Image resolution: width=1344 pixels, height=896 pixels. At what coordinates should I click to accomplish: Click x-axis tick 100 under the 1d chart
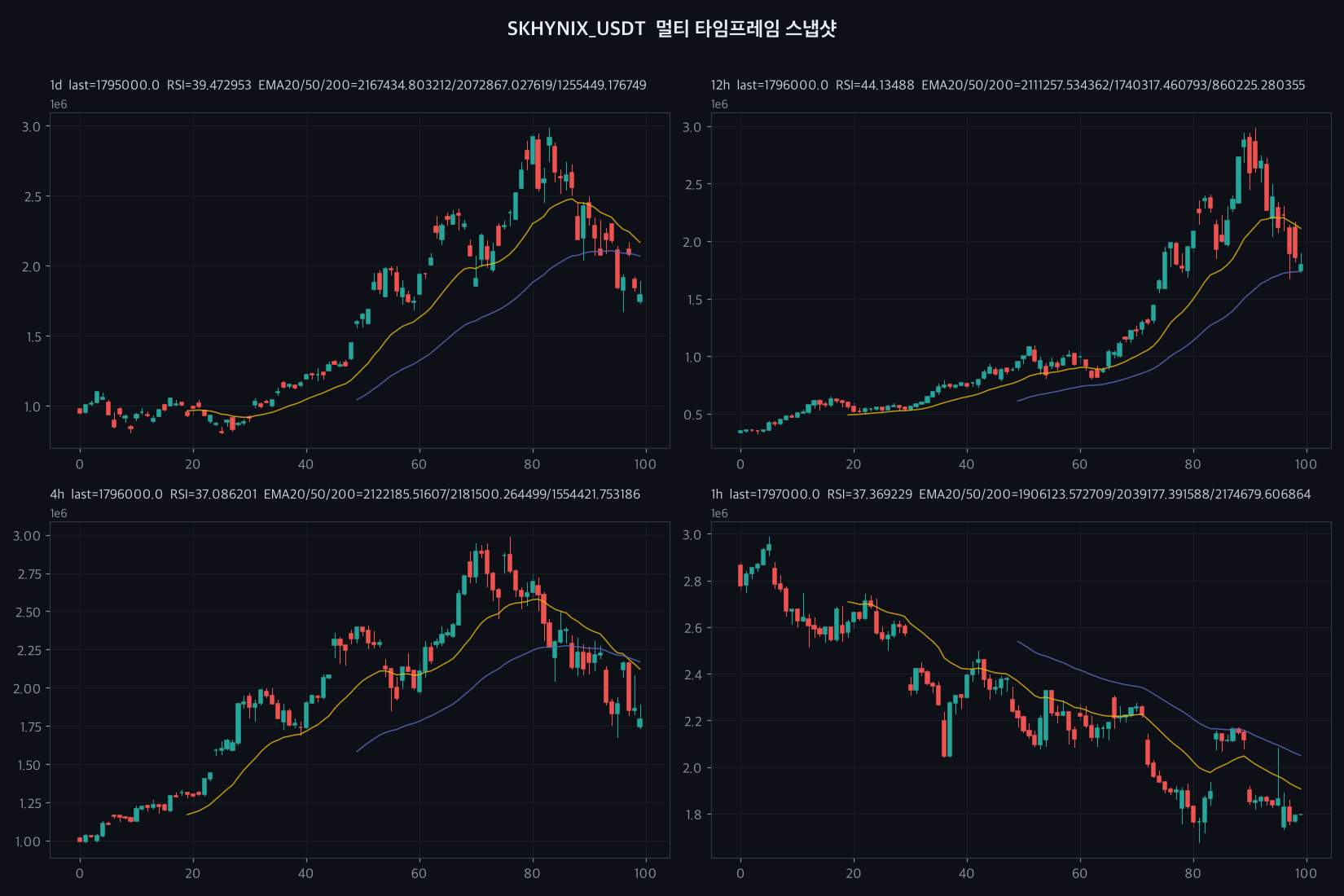(645, 464)
